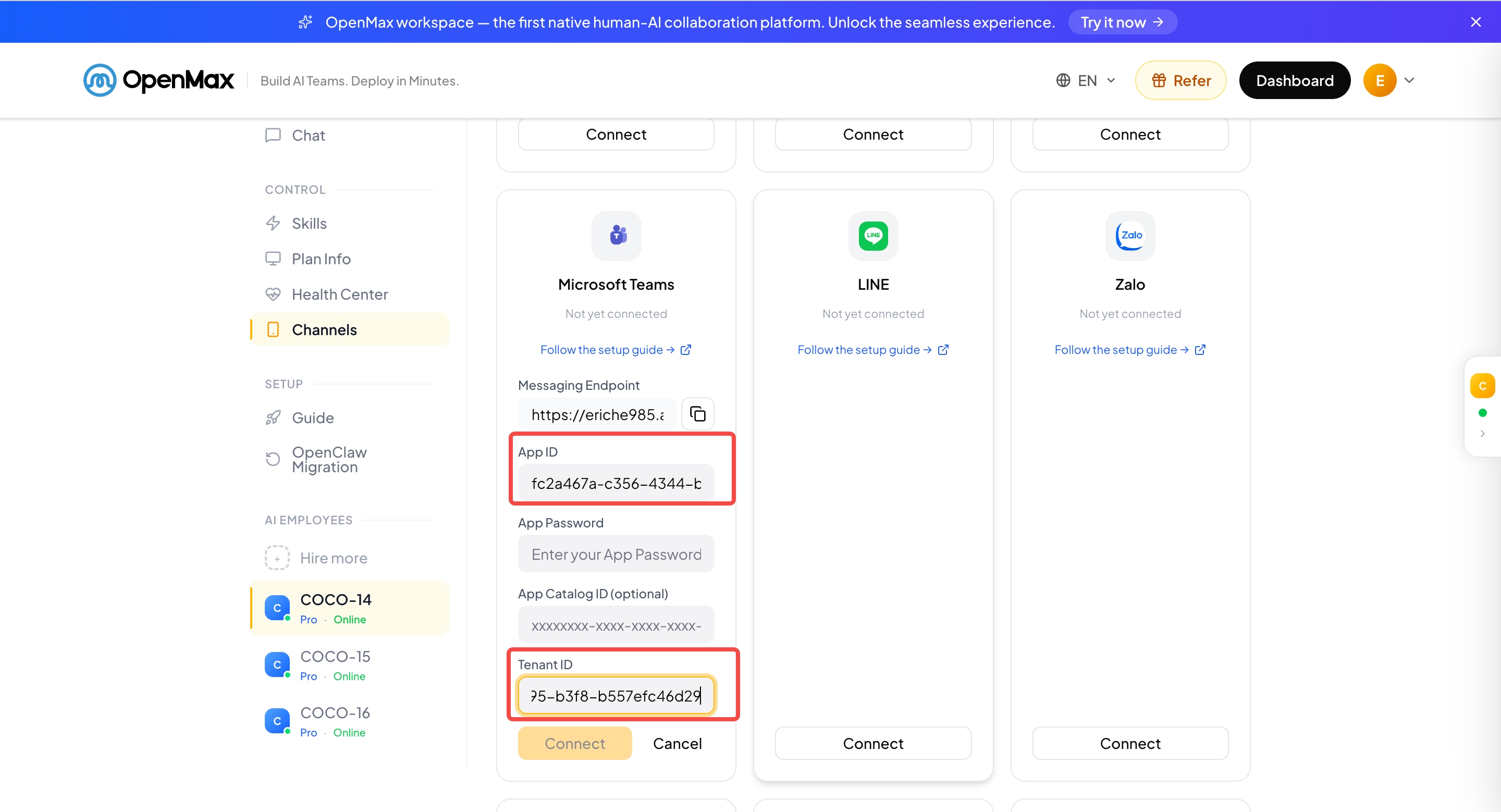Viewport: 1501px width, 812px height.
Task: Expand the floating side widget arrow
Action: tap(1482, 434)
